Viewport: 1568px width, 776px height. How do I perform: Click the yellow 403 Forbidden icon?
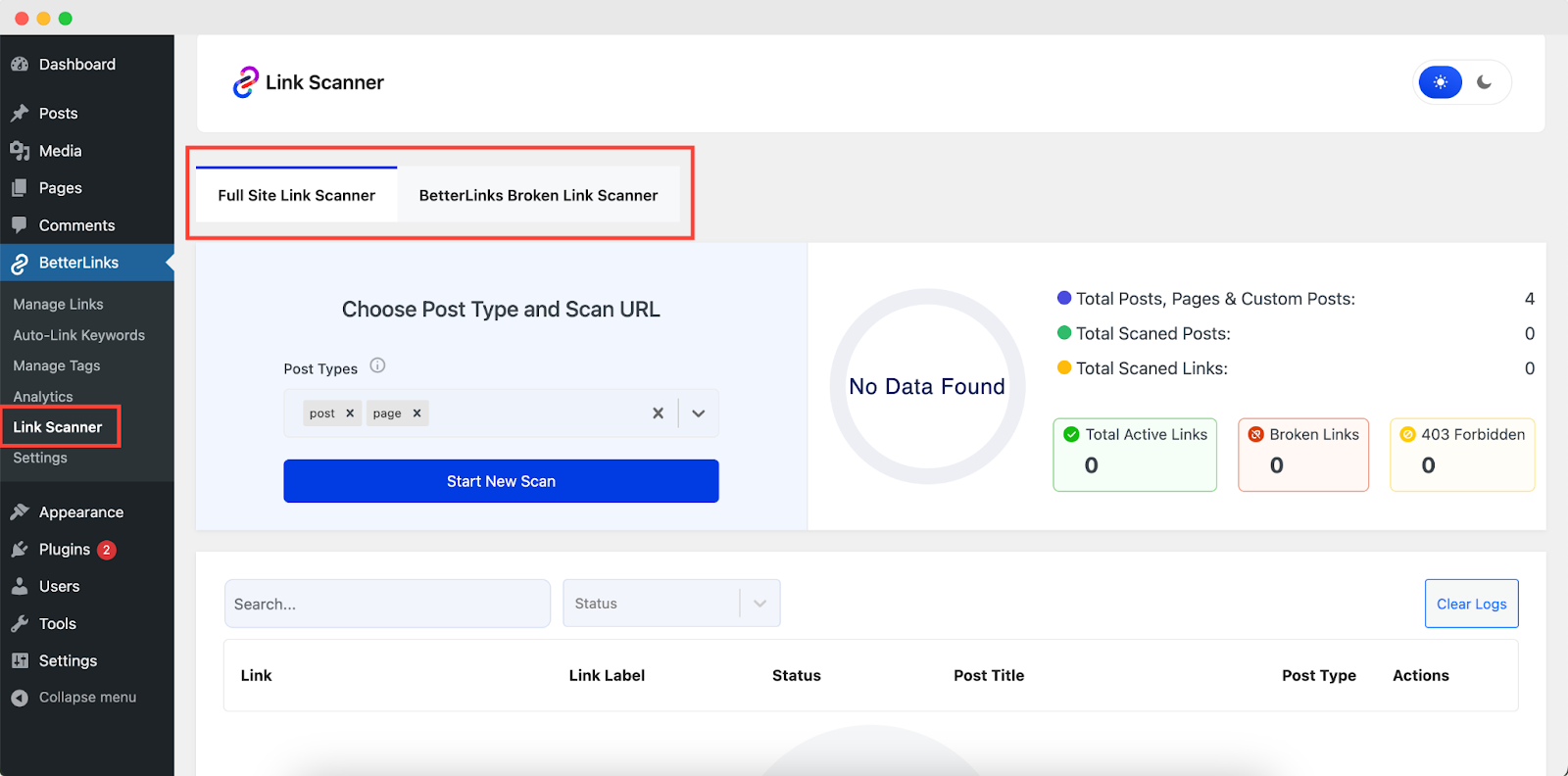[1407, 434]
